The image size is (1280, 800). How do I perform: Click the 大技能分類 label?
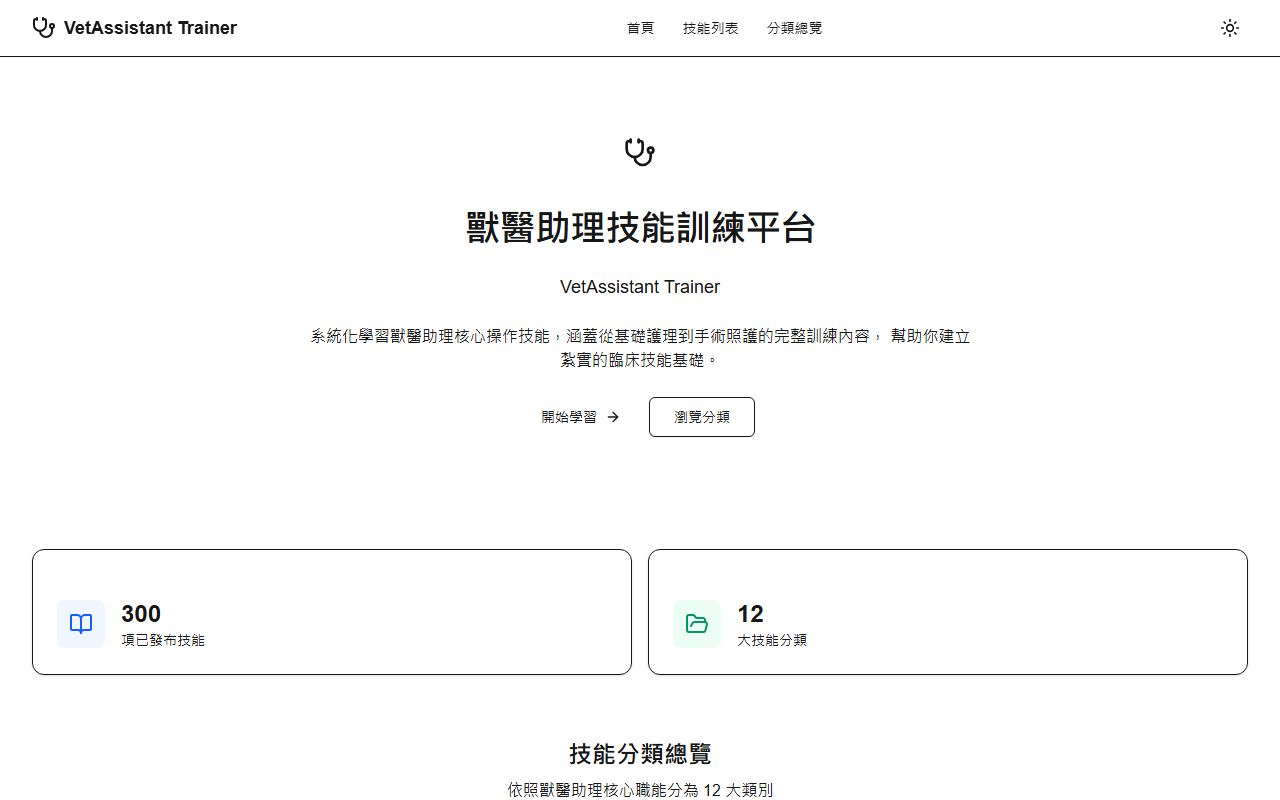[x=772, y=640]
